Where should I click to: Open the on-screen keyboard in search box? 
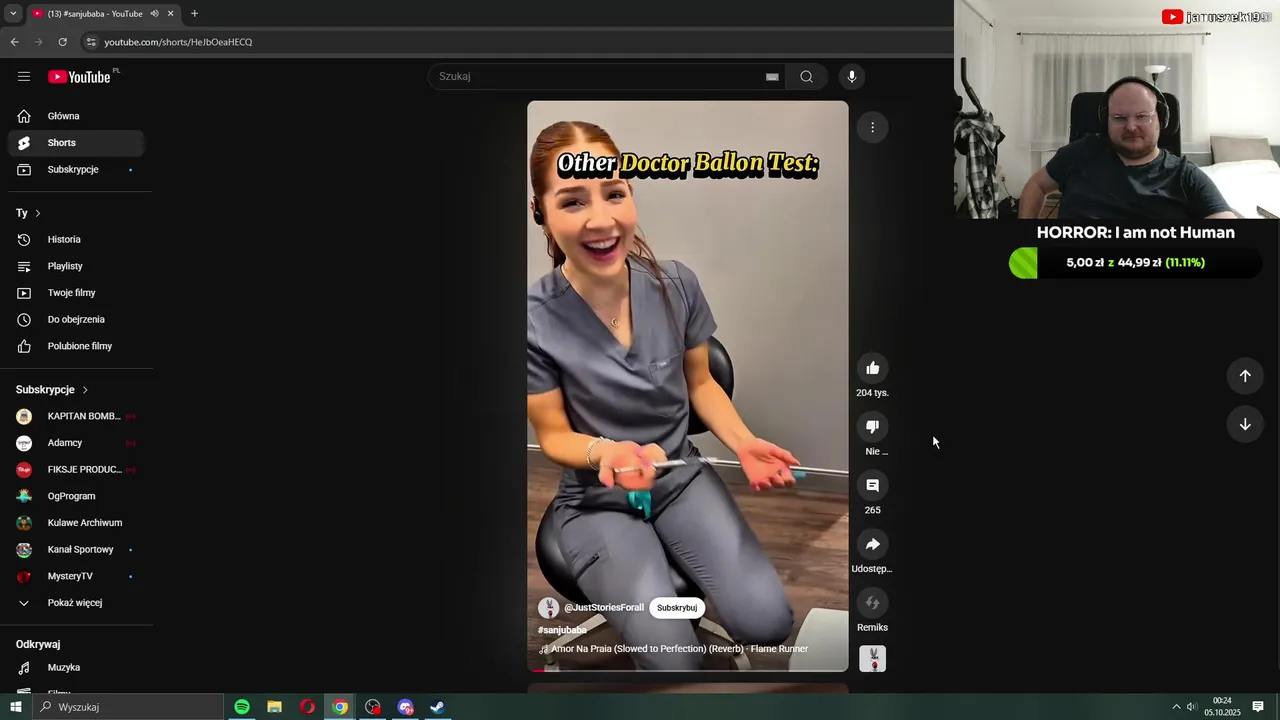pyautogui.click(x=772, y=77)
